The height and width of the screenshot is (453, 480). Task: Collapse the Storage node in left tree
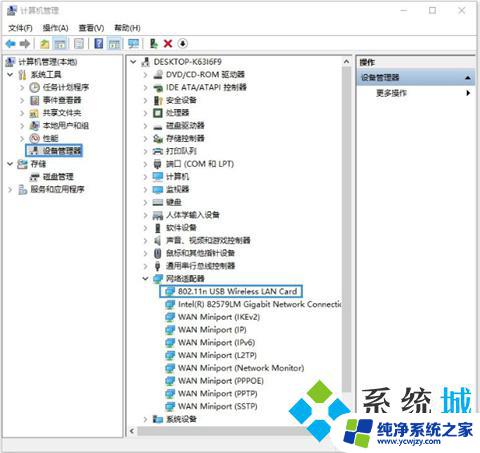pyautogui.click(x=10, y=164)
